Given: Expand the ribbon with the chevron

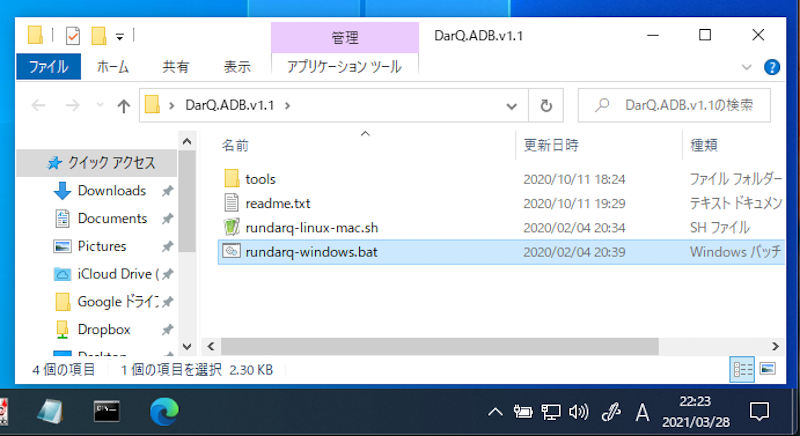Looking at the screenshot, I should click(x=746, y=68).
